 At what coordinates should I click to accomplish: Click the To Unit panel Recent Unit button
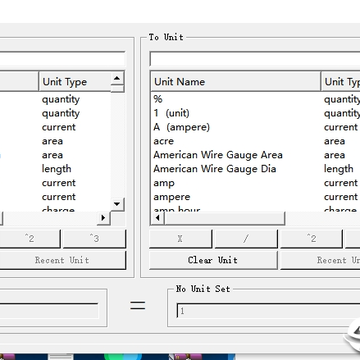[320, 260]
